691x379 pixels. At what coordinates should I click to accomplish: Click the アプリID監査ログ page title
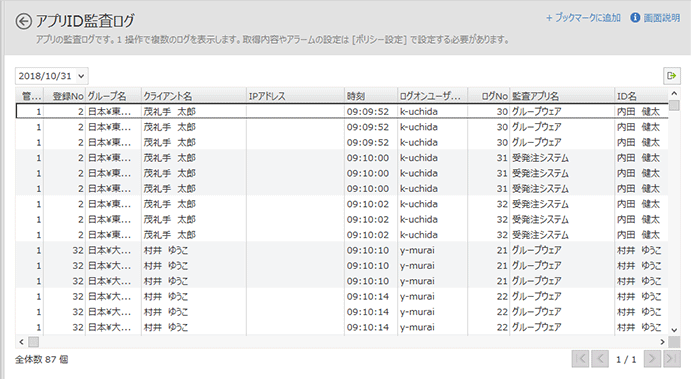85,21
